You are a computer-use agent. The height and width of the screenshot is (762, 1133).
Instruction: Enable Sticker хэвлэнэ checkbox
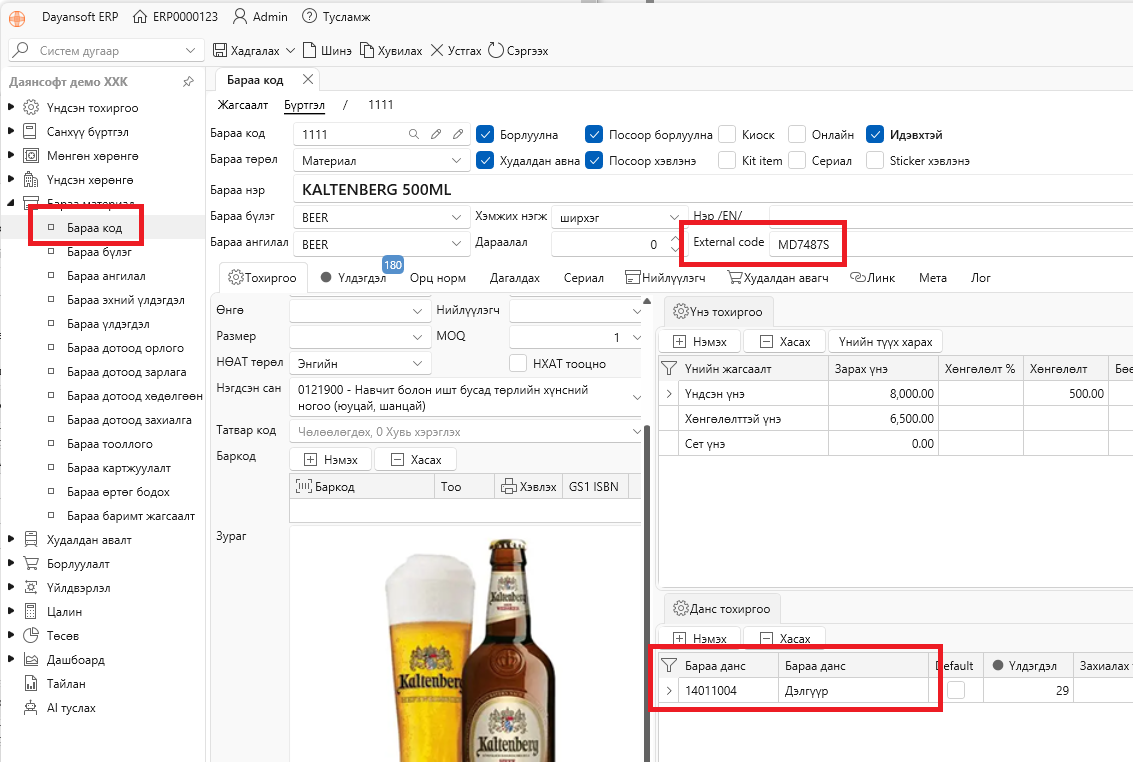(875, 160)
